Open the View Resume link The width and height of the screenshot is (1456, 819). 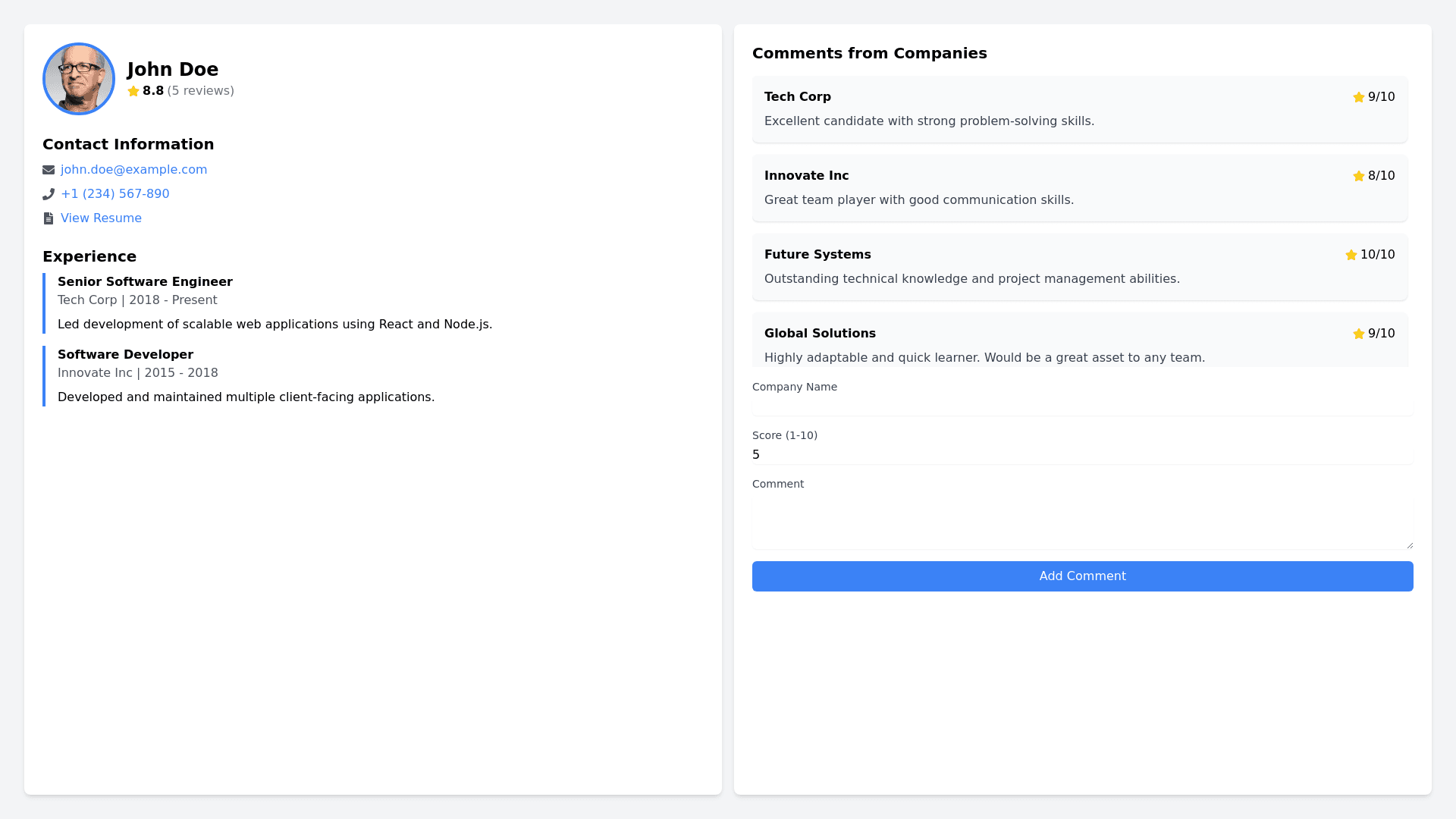(x=101, y=218)
